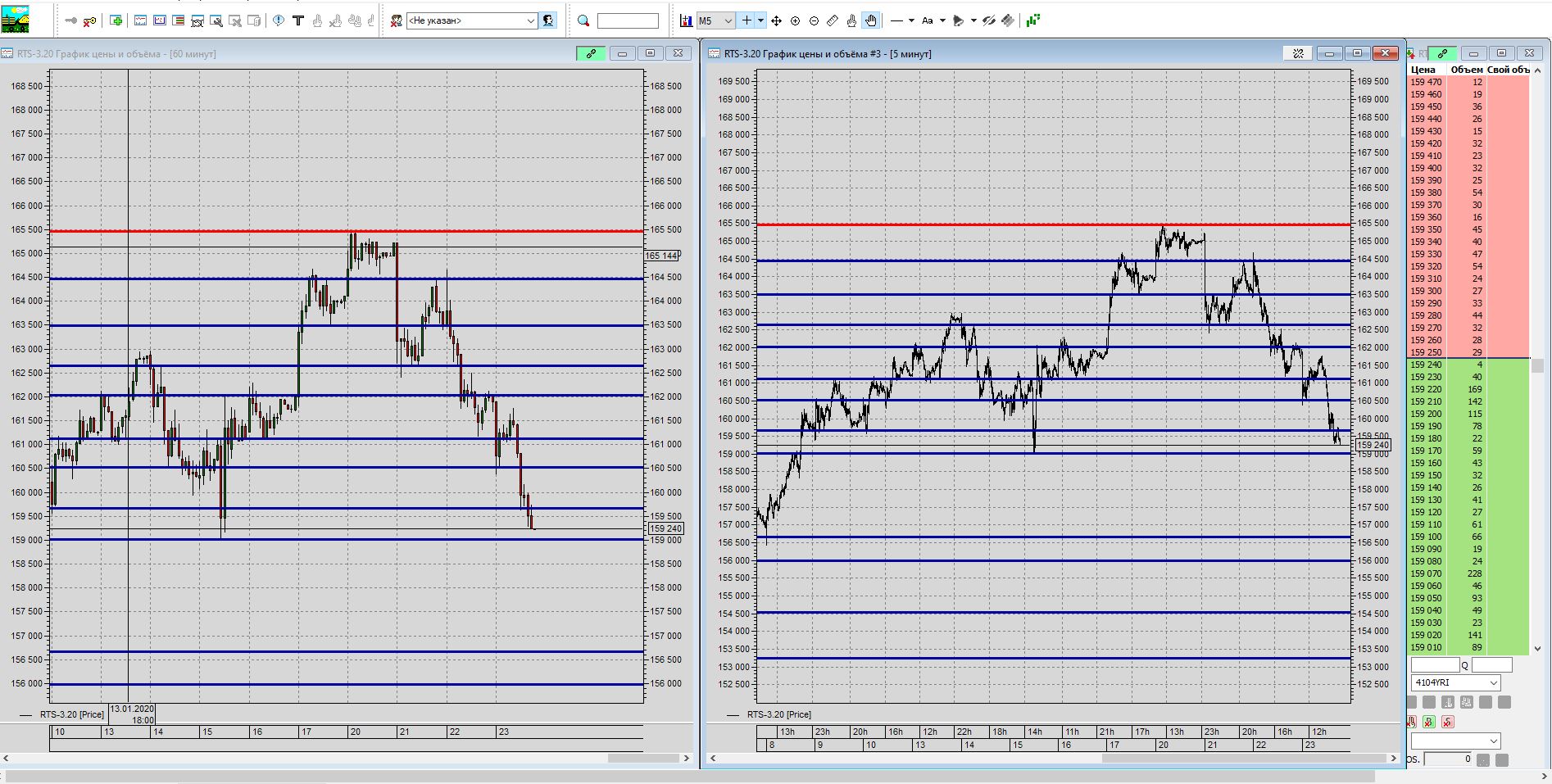Click the person icon right of client dropdown

coord(548,20)
